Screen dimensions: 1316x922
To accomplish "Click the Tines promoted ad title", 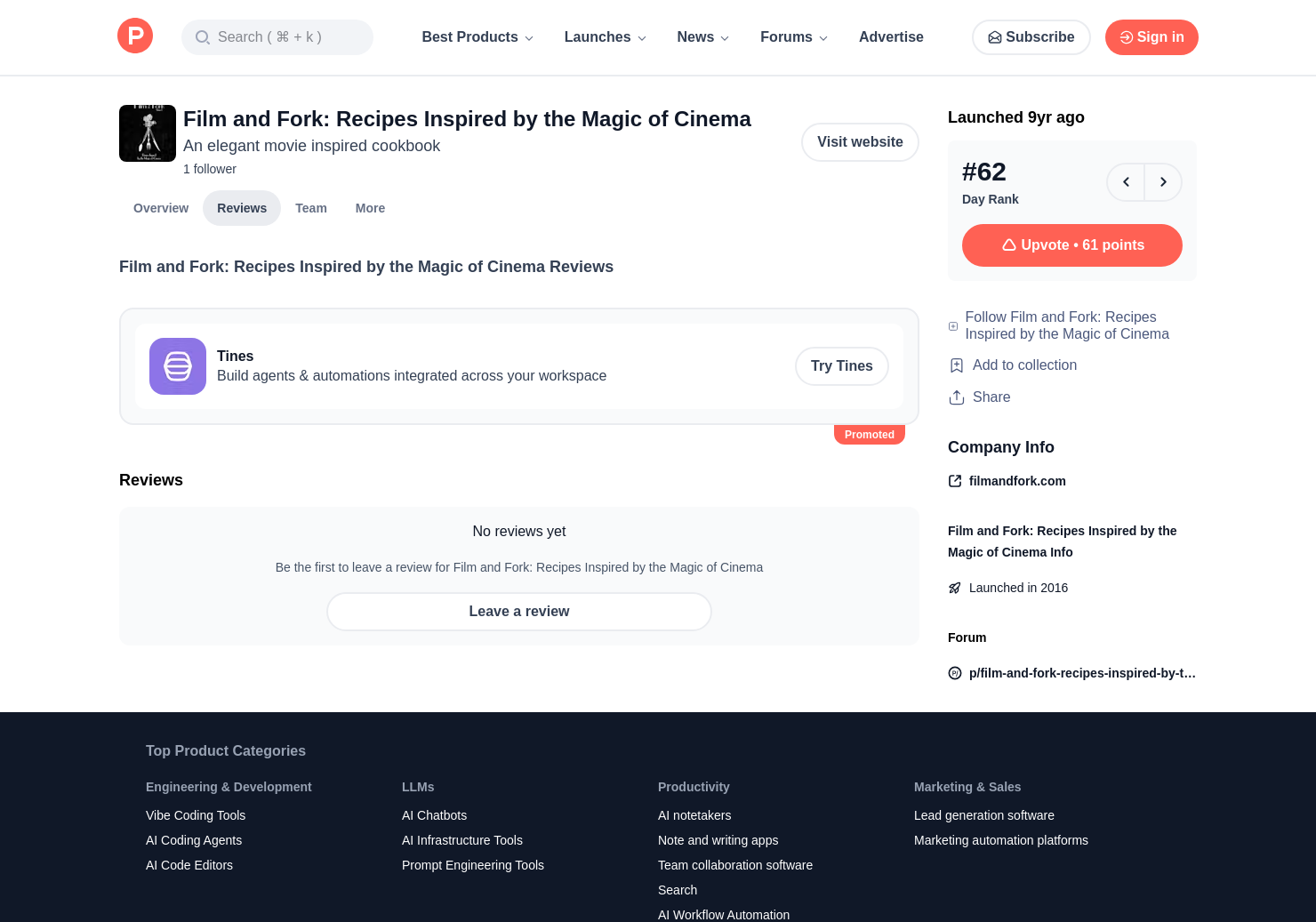I will 235,357.
